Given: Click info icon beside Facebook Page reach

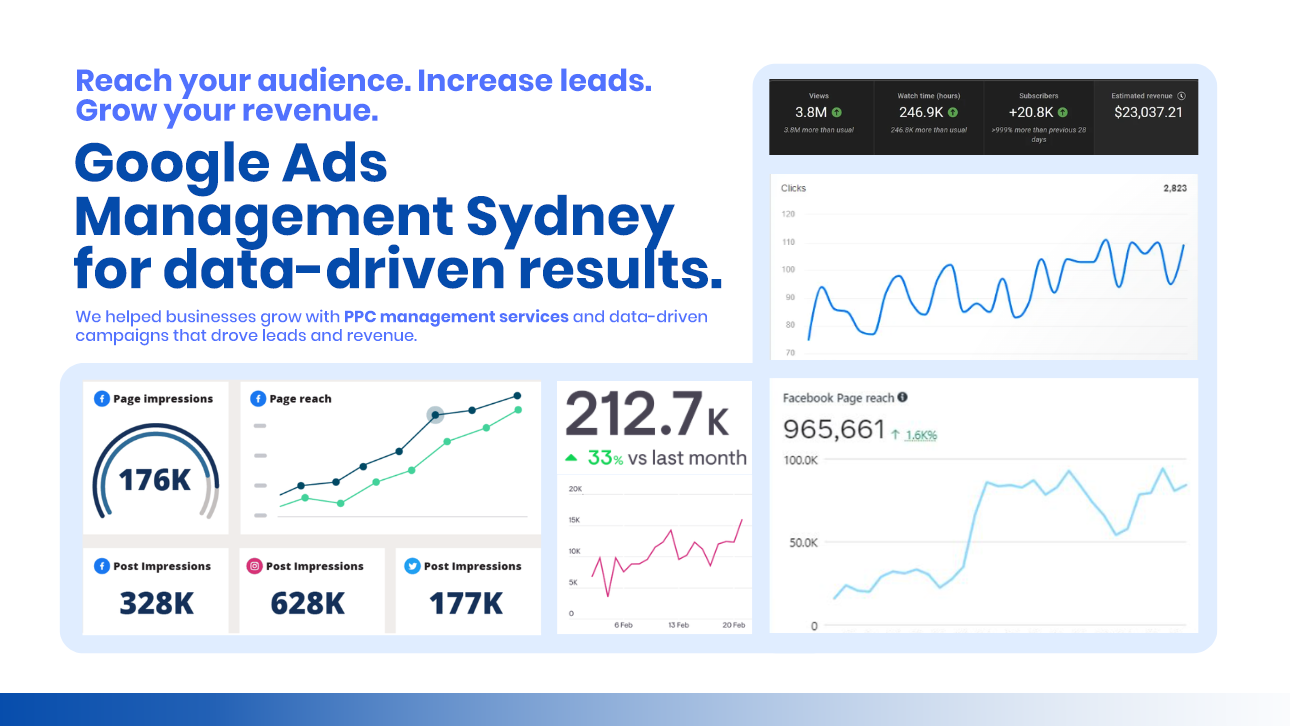Looking at the screenshot, I should tap(903, 397).
